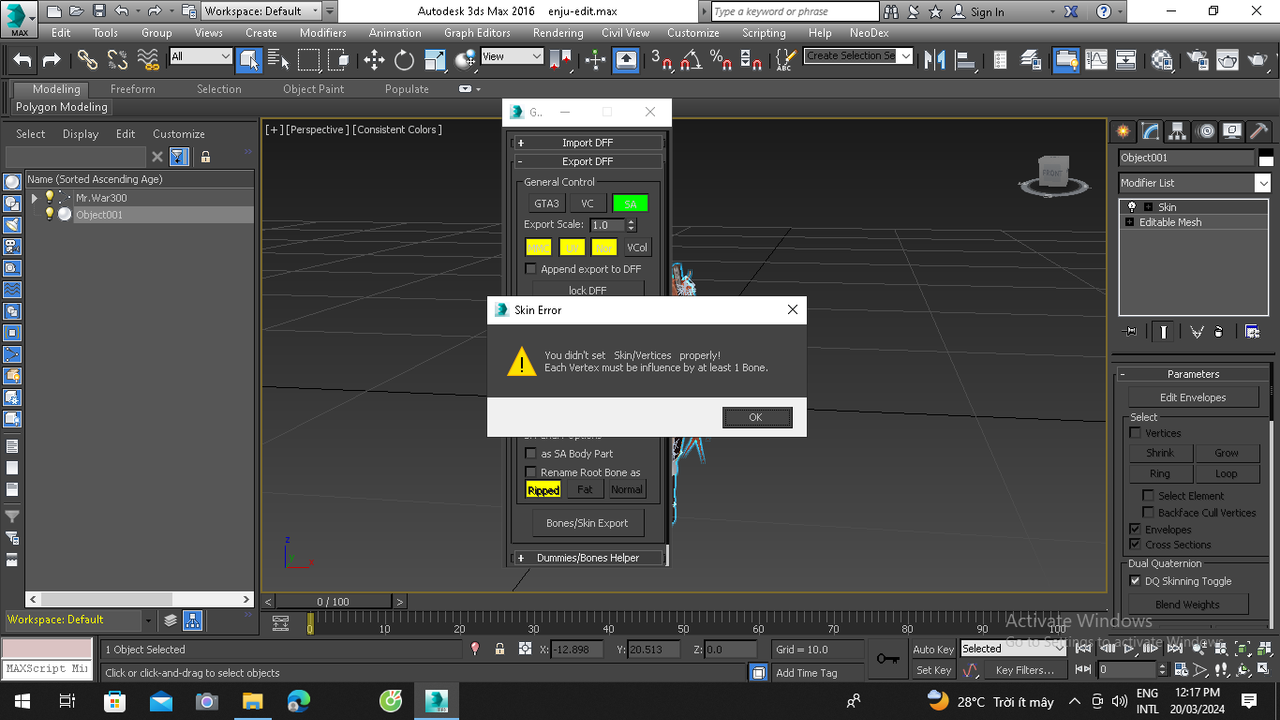Activate the Select and Move tool
The image size is (1280, 720).
click(x=373, y=60)
